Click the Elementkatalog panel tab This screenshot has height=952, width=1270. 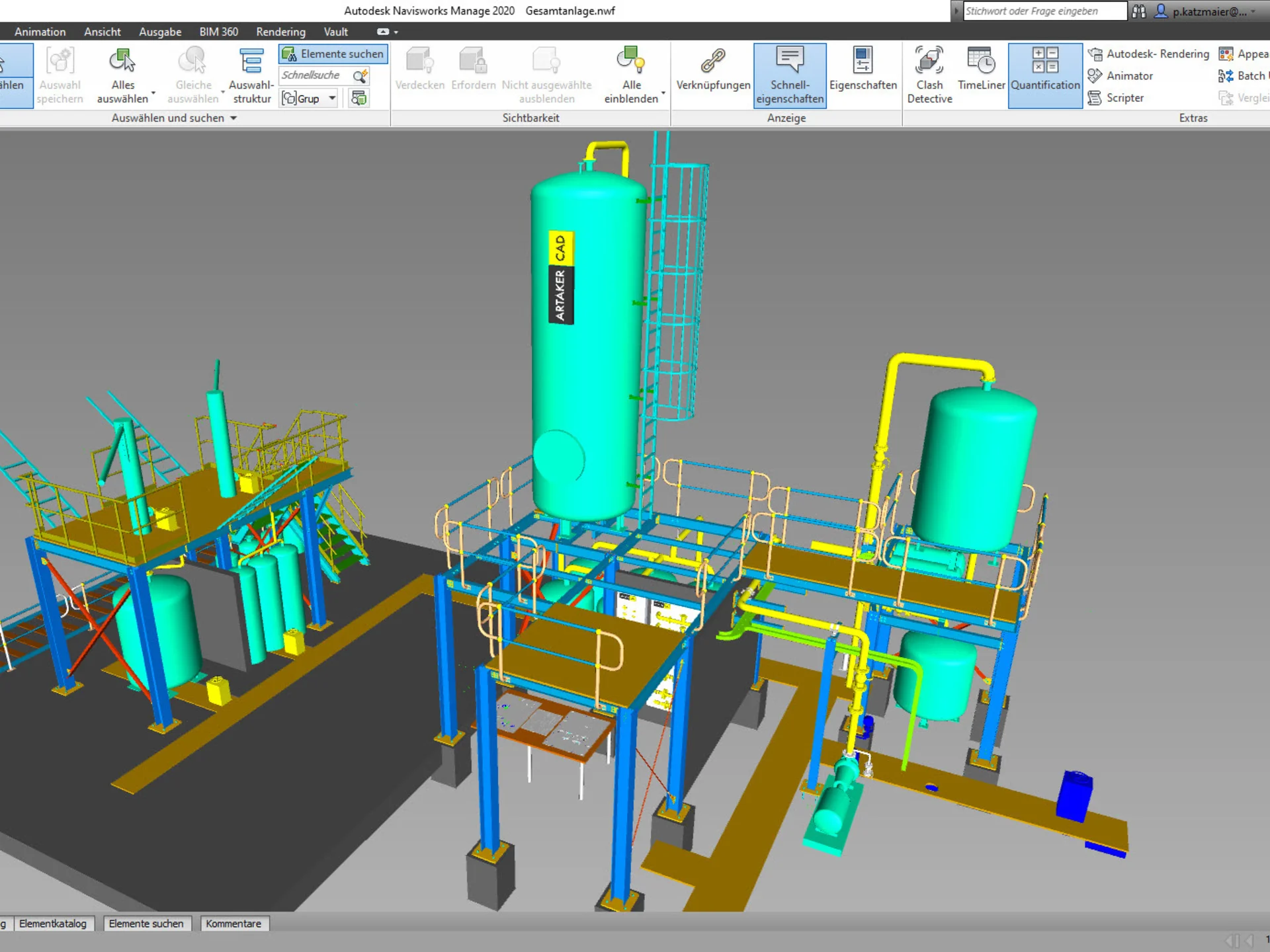click(x=53, y=924)
